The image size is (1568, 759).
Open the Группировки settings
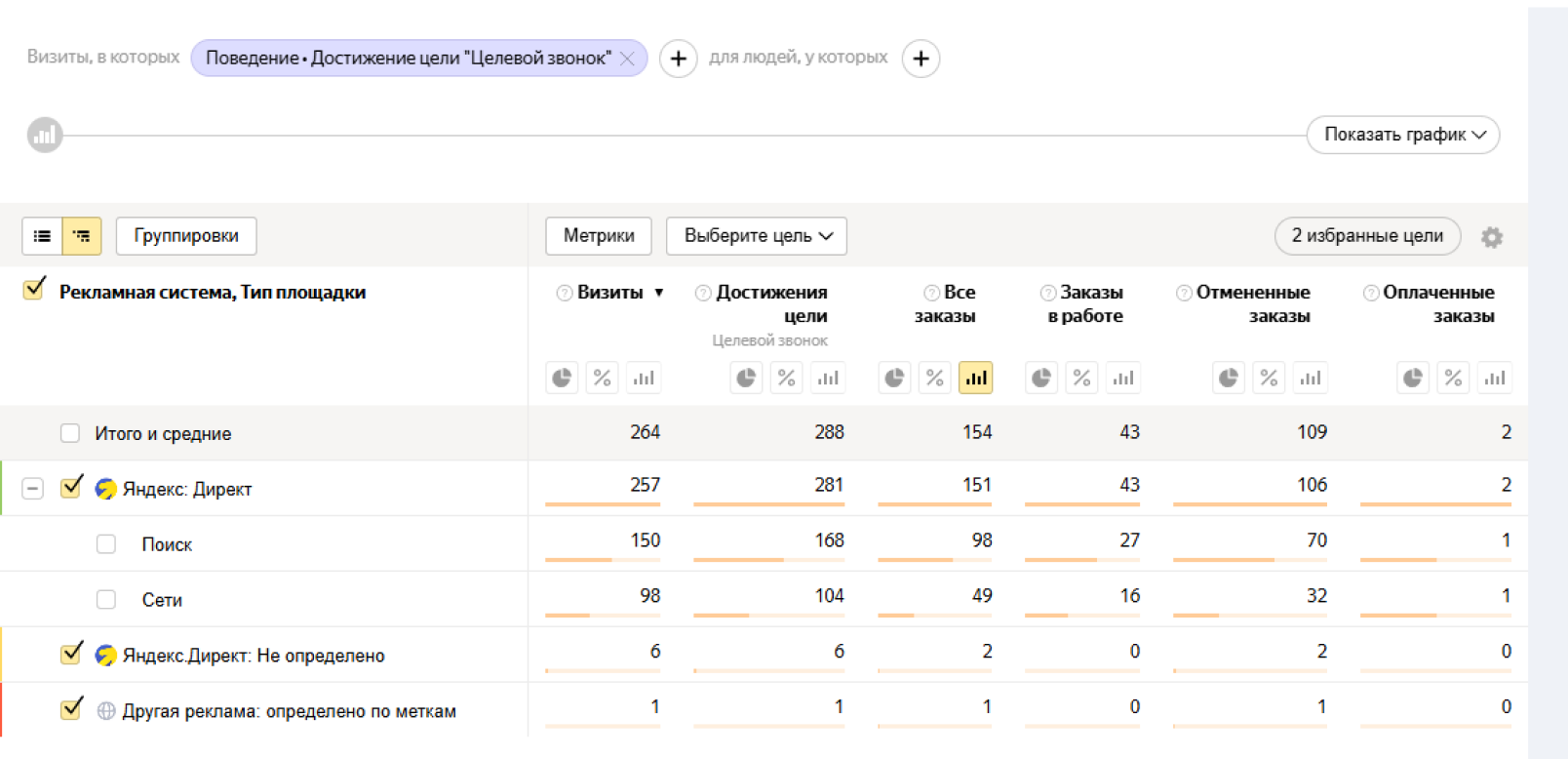[186, 236]
